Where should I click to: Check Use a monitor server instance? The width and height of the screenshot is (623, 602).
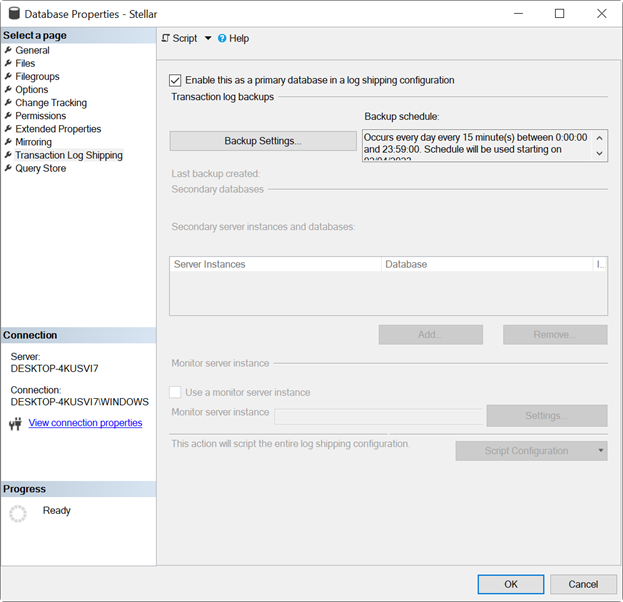pyautogui.click(x=175, y=392)
